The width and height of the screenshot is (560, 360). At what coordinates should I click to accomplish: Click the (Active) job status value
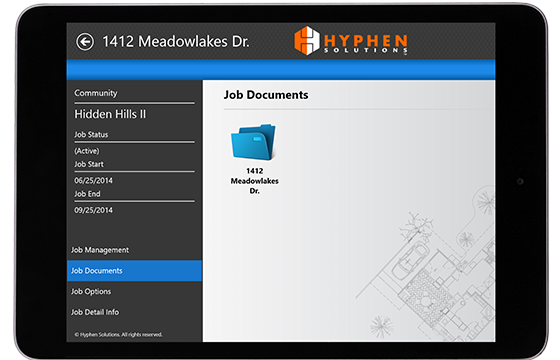(87, 151)
